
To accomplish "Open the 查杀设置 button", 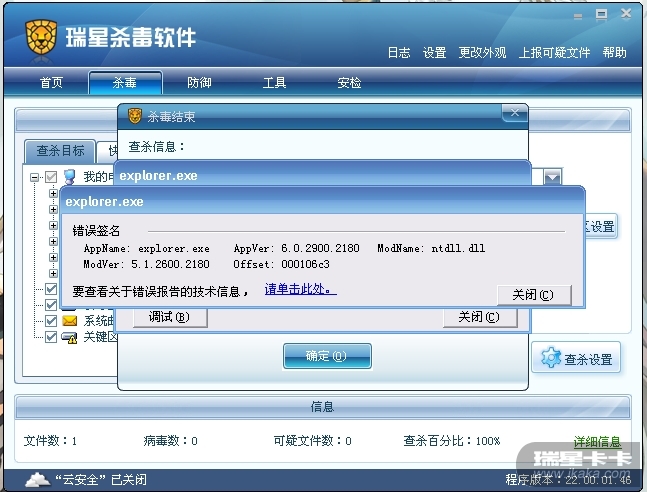I will (x=576, y=358).
